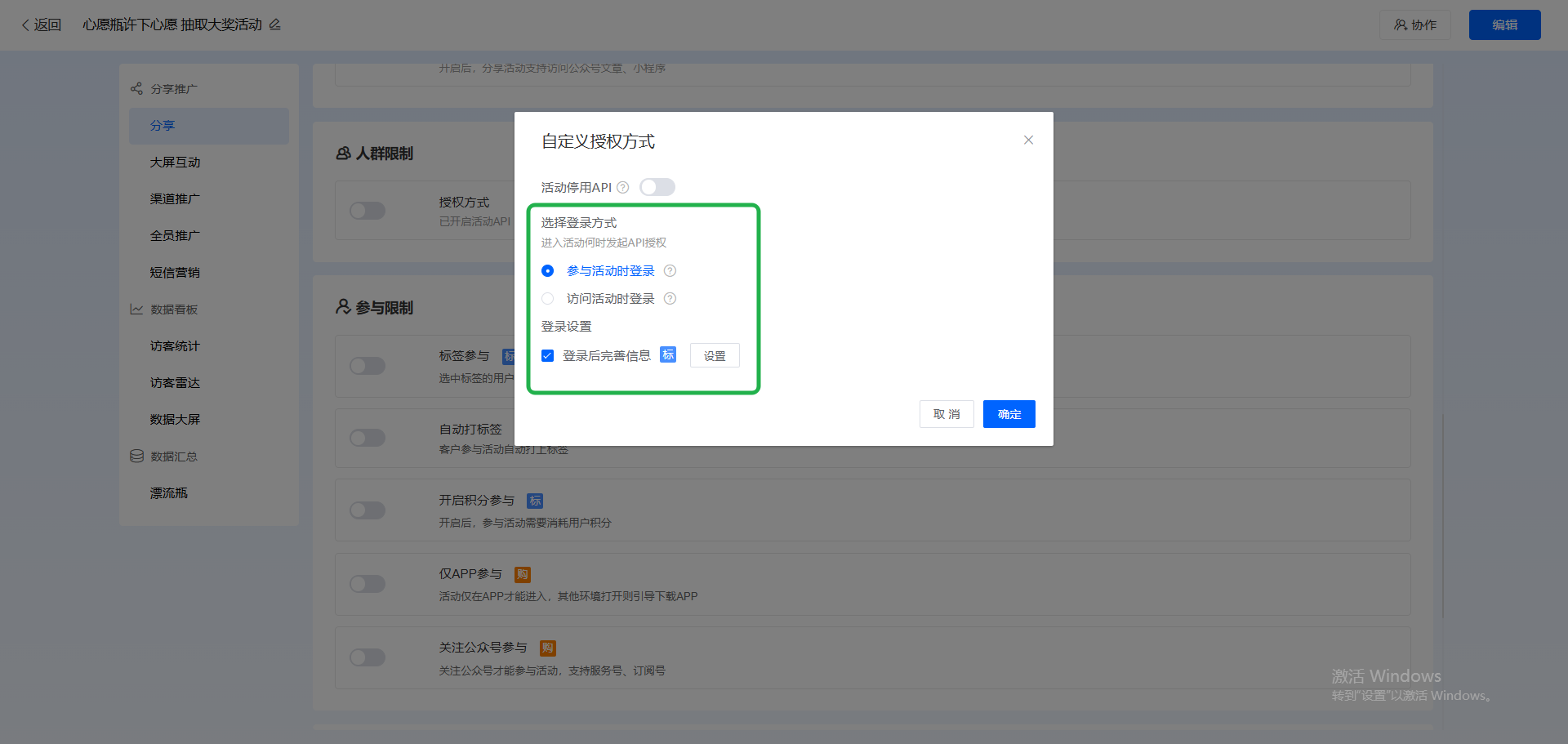
Task: Toggle 开启积分参与 switch
Action: (367, 510)
